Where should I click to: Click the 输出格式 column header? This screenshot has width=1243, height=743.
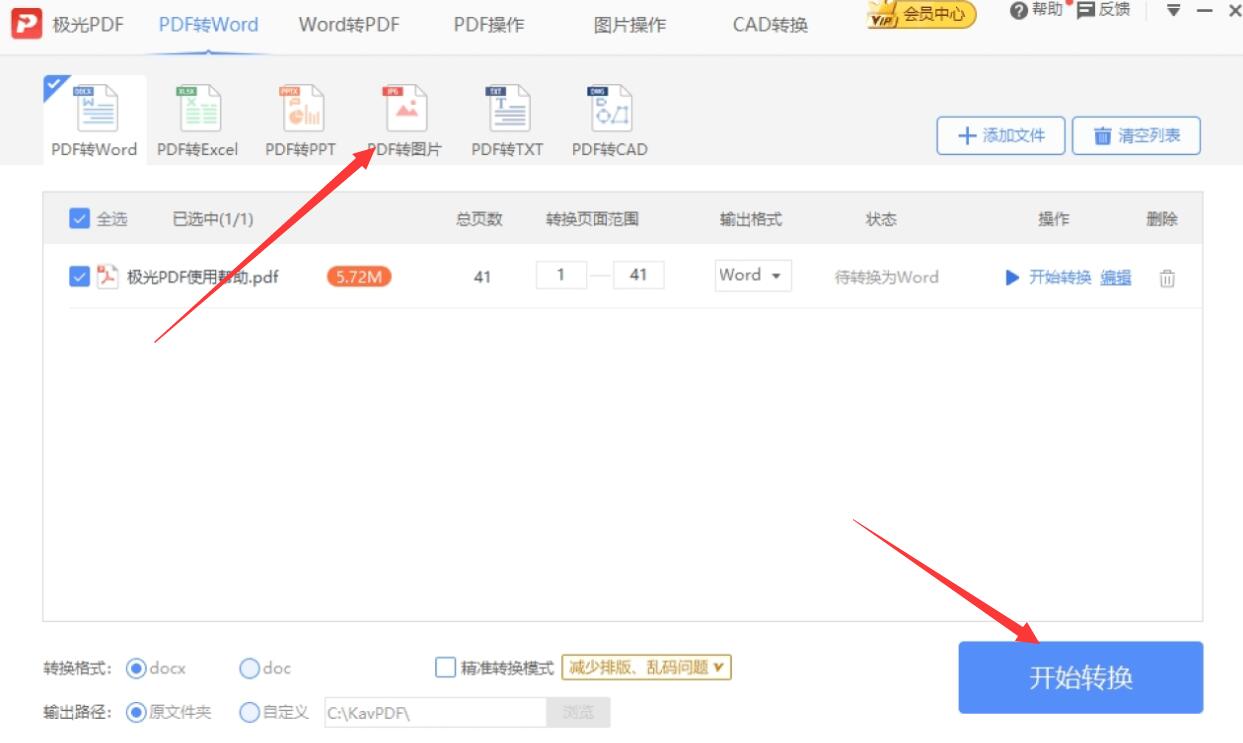coord(751,220)
